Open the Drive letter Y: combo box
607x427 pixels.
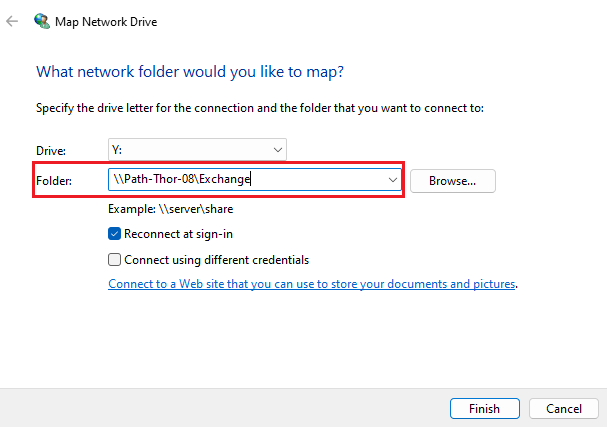197,149
